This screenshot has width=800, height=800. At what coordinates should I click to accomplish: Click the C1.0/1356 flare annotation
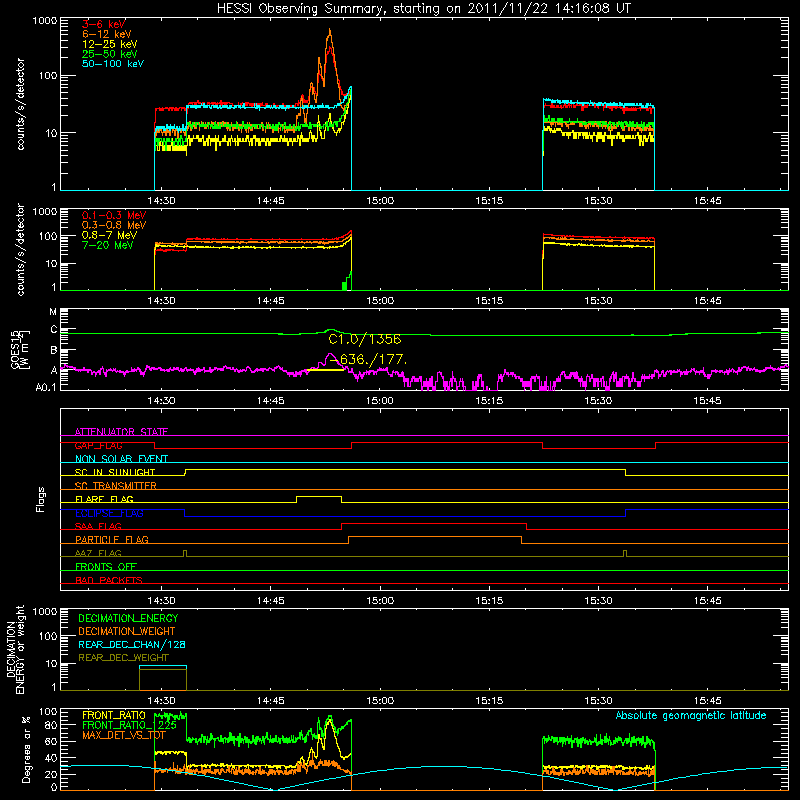364,339
